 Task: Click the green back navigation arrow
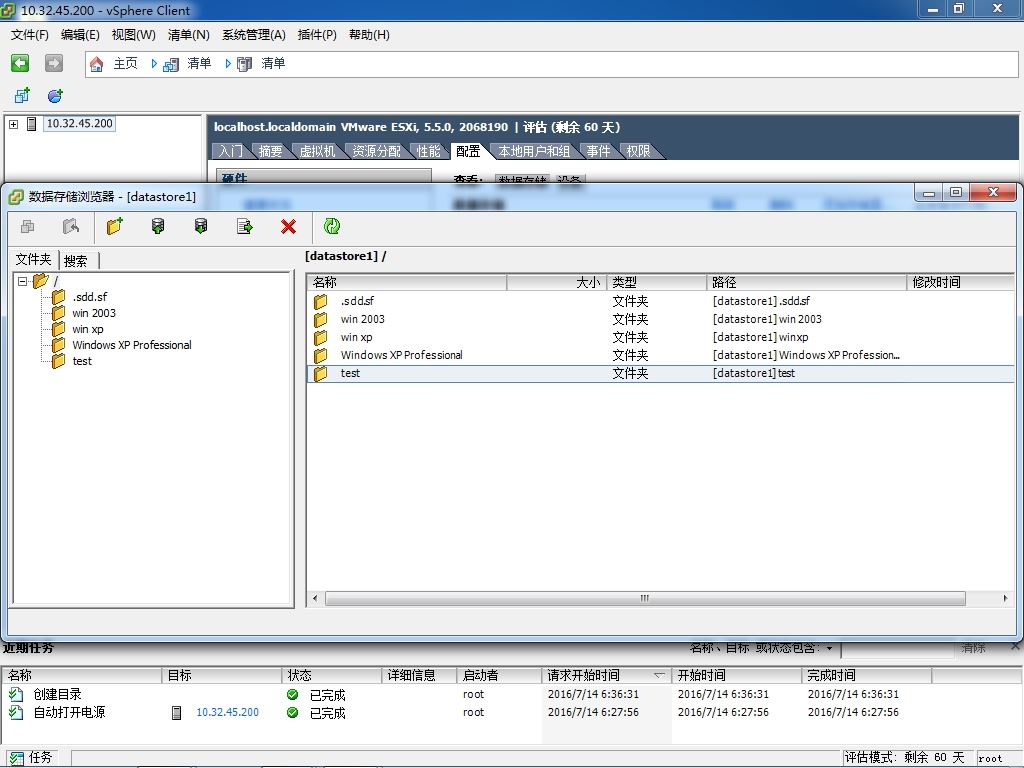coord(20,63)
